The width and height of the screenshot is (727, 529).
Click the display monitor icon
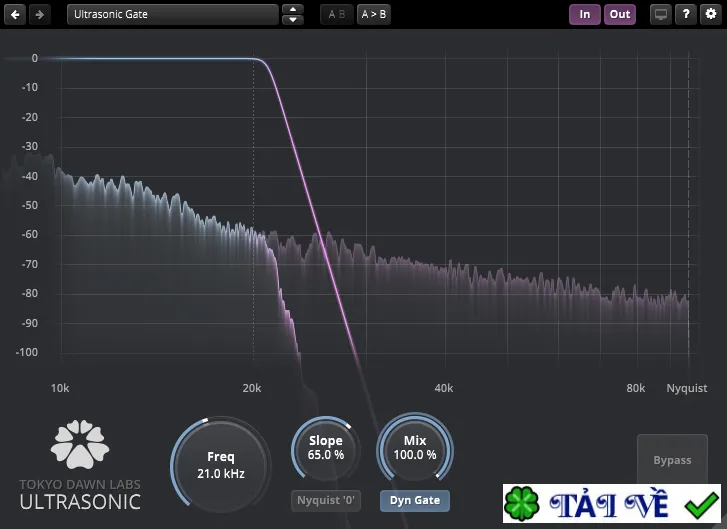pyautogui.click(x=661, y=14)
